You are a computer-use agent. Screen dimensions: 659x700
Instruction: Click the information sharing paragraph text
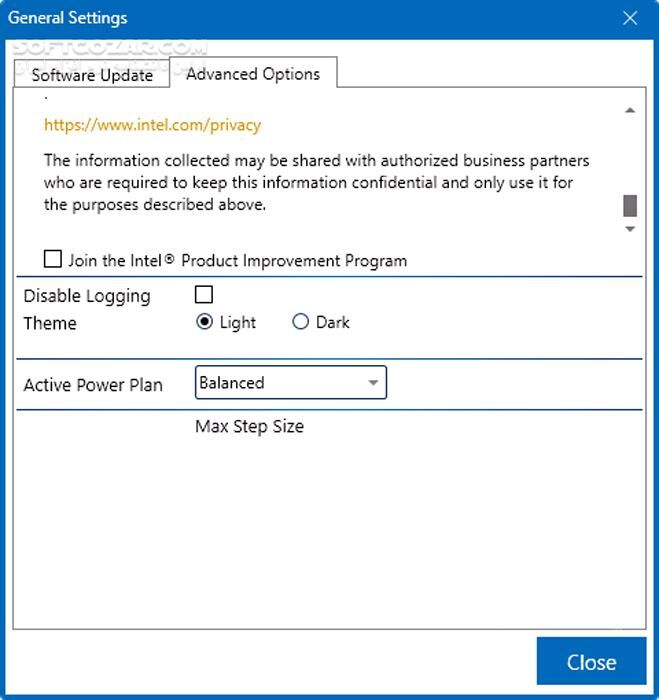[x=316, y=182]
